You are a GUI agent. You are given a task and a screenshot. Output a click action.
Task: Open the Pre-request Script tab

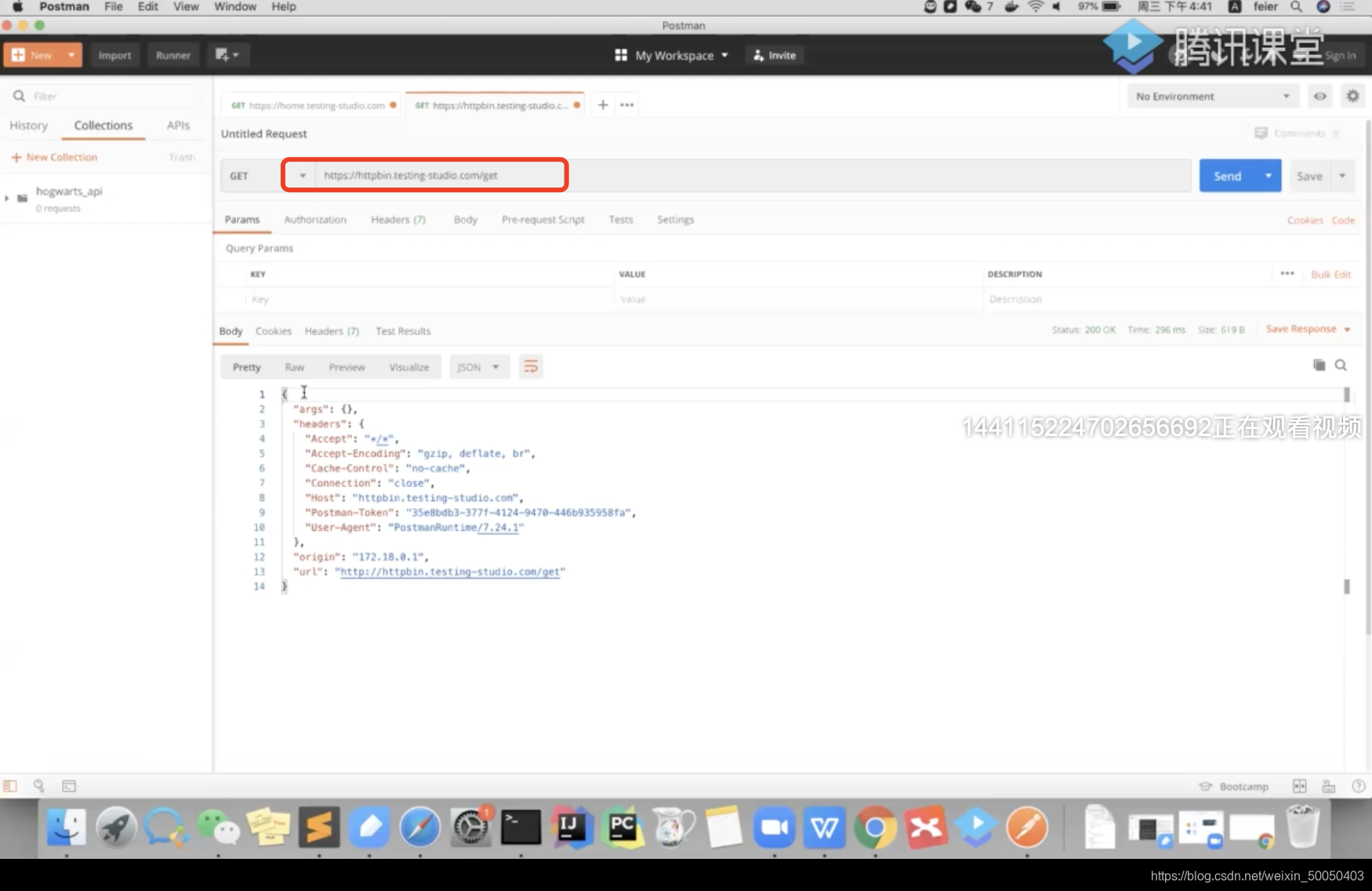click(x=543, y=220)
